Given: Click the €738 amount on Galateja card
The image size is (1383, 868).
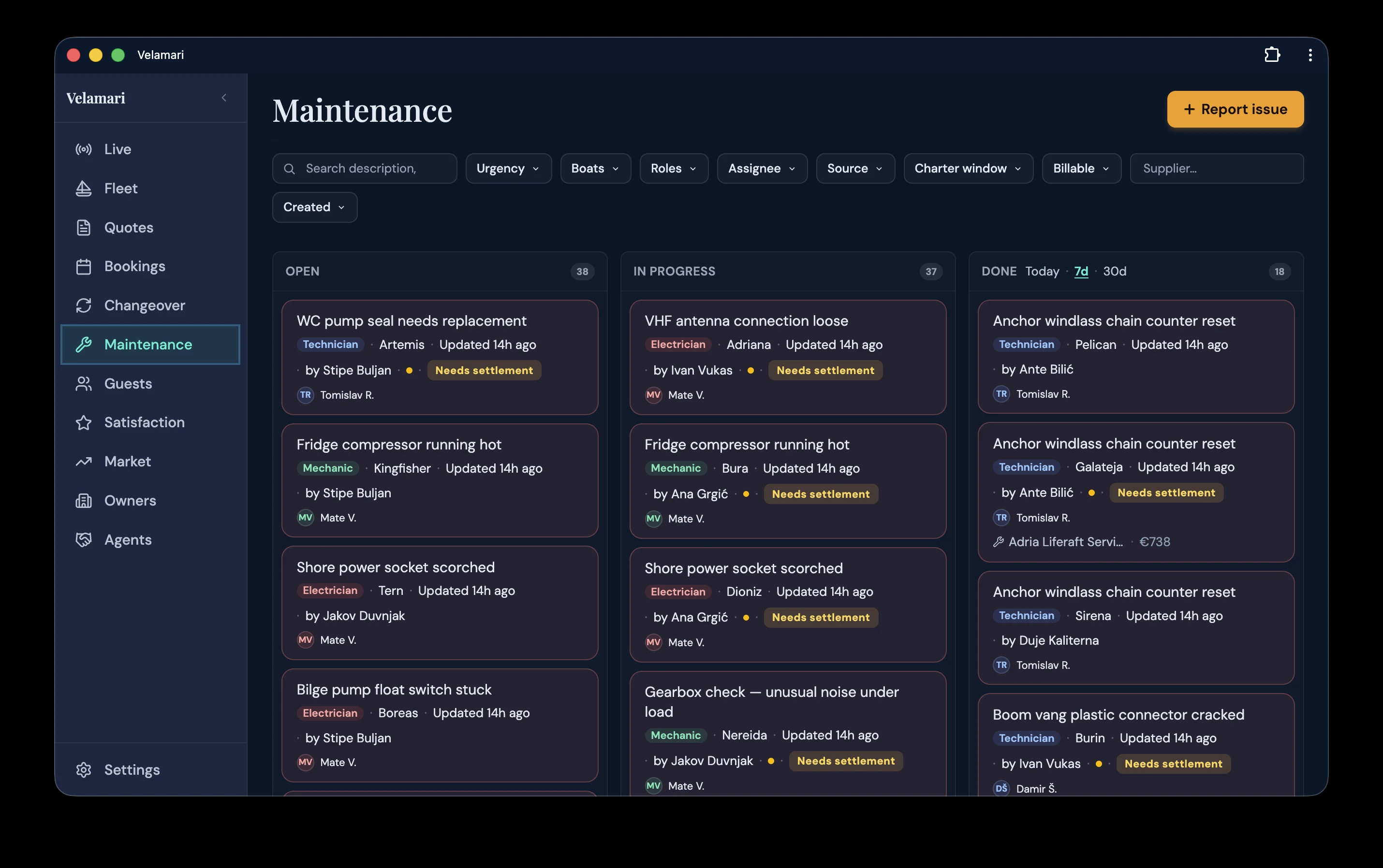Looking at the screenshot, I should pyautogui.click(x=1154, y=542).
